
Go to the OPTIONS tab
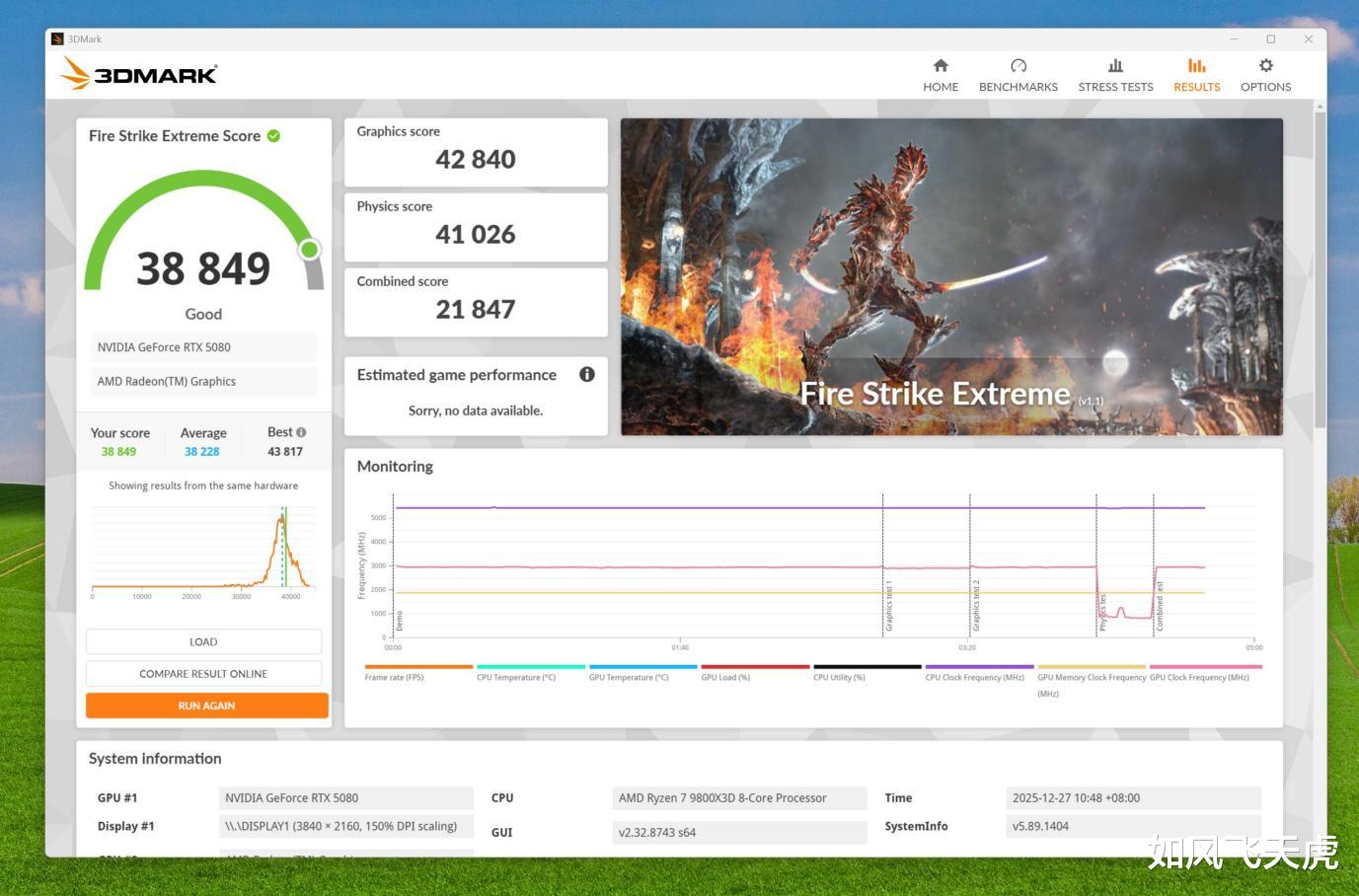pos(1266,75)
